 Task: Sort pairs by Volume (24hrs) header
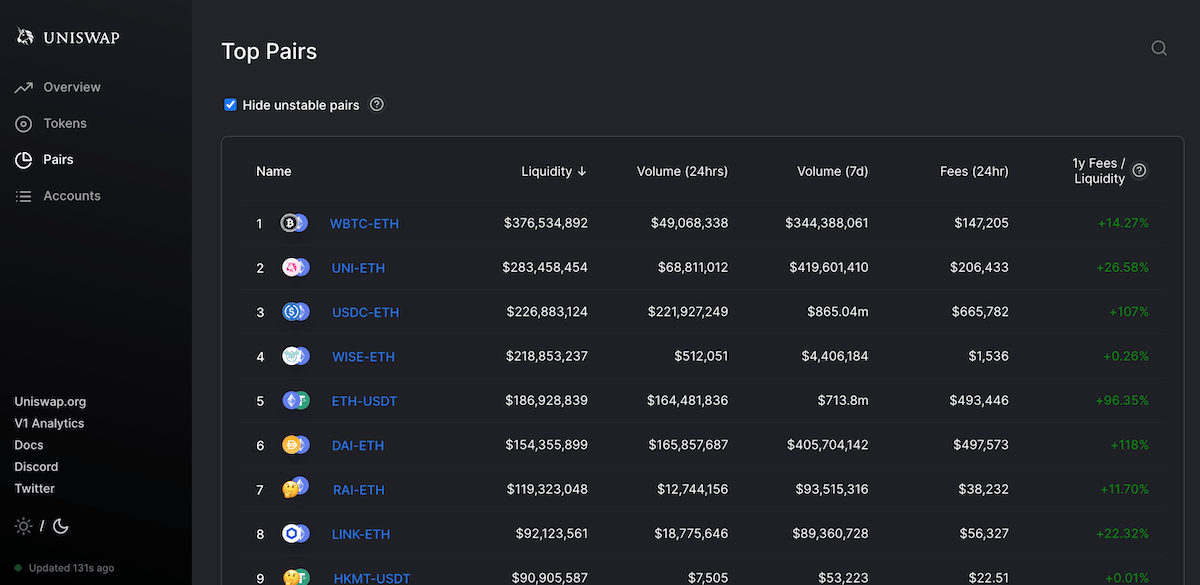click(682, 171)
